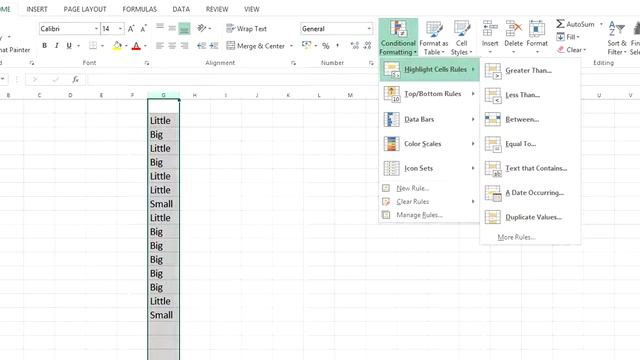Click Merge & Center
The height and width of the screenshot is (360, 640).
coord(256,46)
